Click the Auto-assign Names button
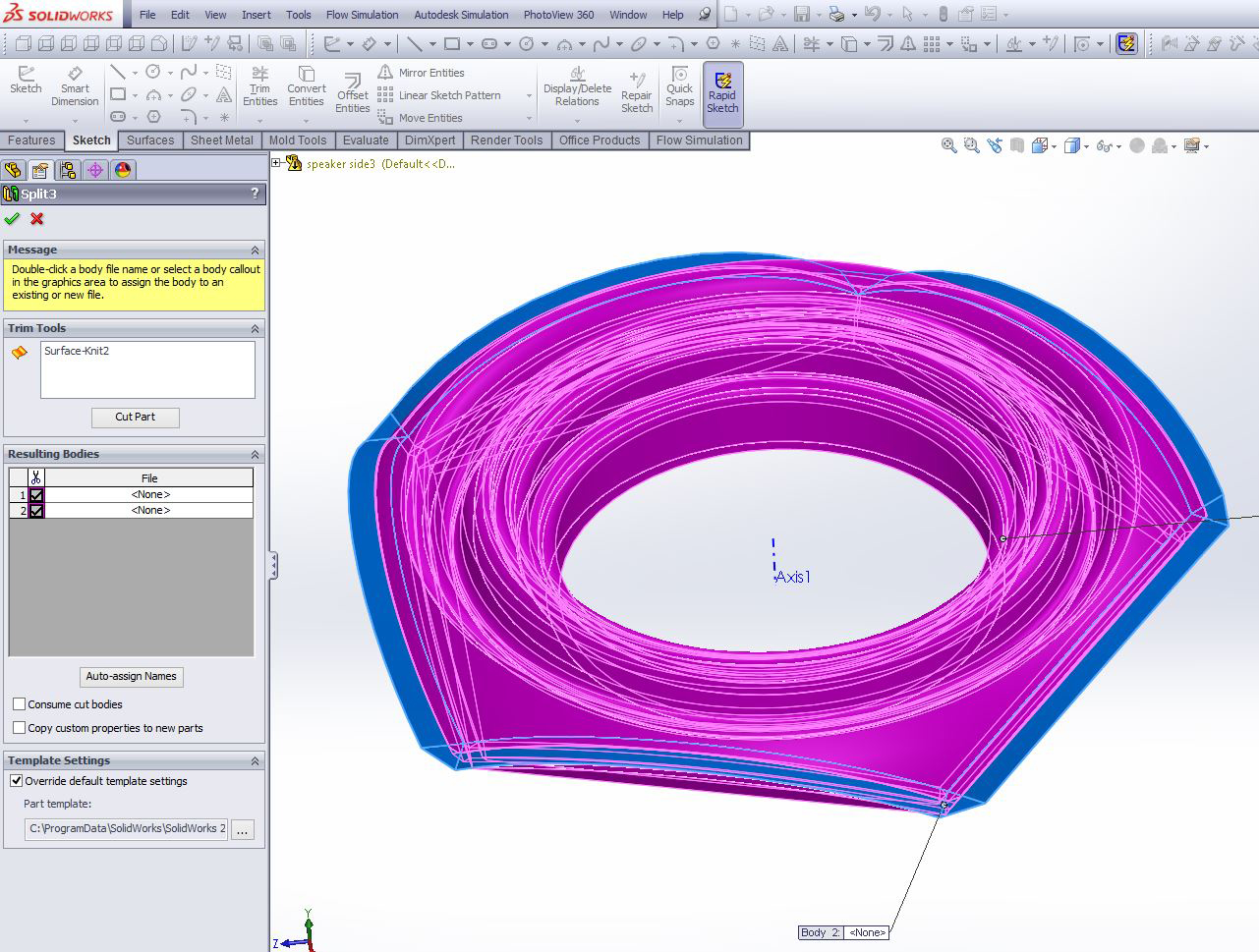The width and height of the screenshot is (1259, 952). click(x=131, y=676)
